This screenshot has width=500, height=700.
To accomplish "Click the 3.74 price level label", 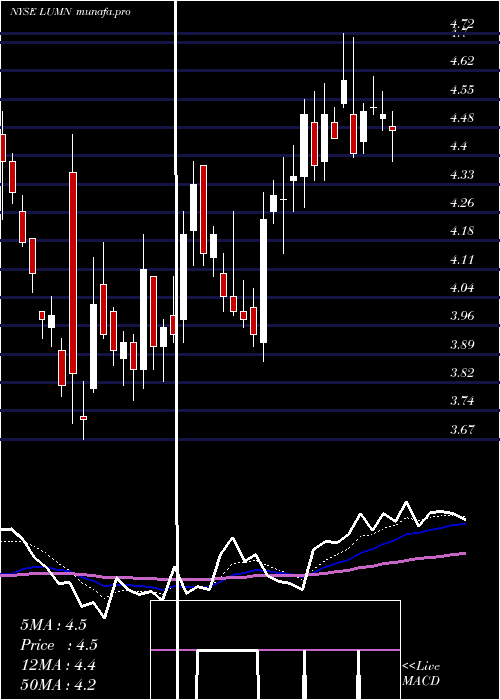I will pyautogui.click(x=462, y=400).
